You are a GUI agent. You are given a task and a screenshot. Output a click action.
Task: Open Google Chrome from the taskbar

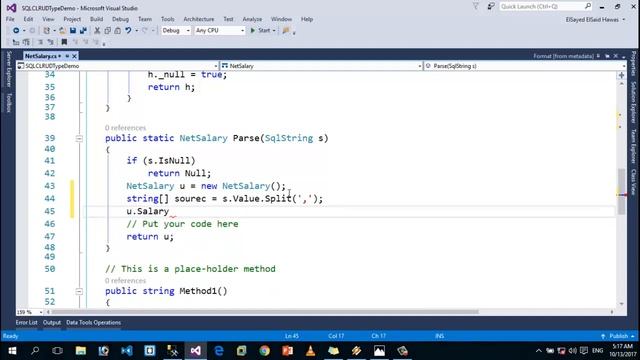264,351
